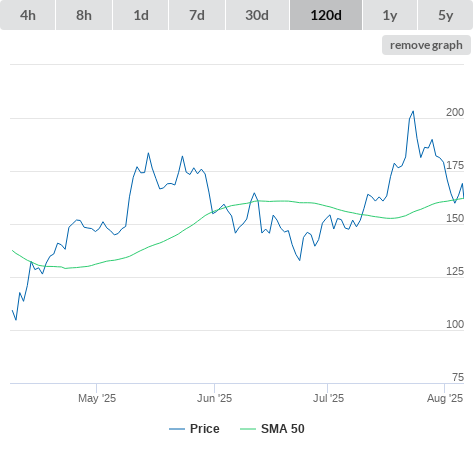Image resolution: width=474 pixels, height=455 pixels.
Task: Select the 4h time range tab
Action: [x=28, y=15]
